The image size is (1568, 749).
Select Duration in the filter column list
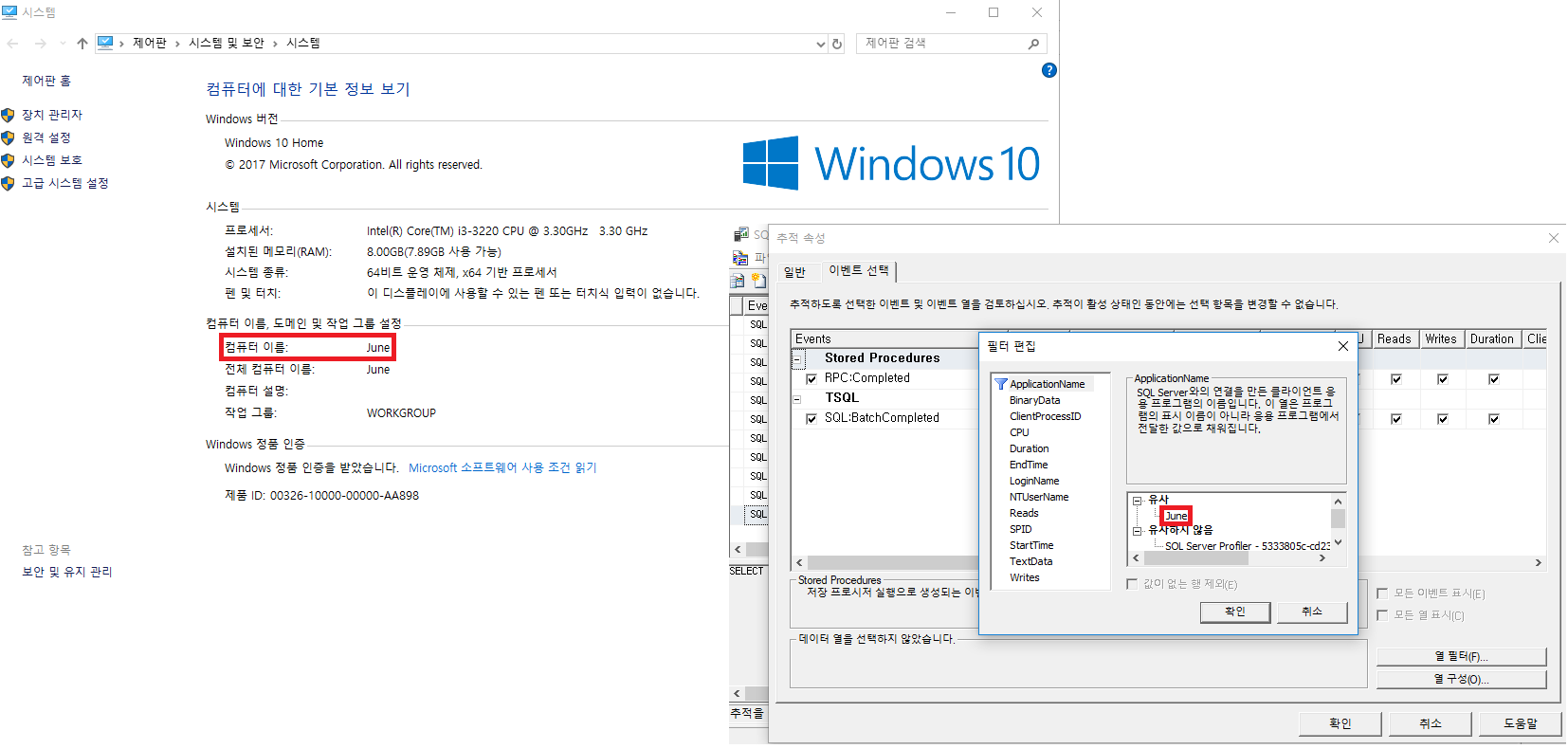click(x=1029, y=448)
